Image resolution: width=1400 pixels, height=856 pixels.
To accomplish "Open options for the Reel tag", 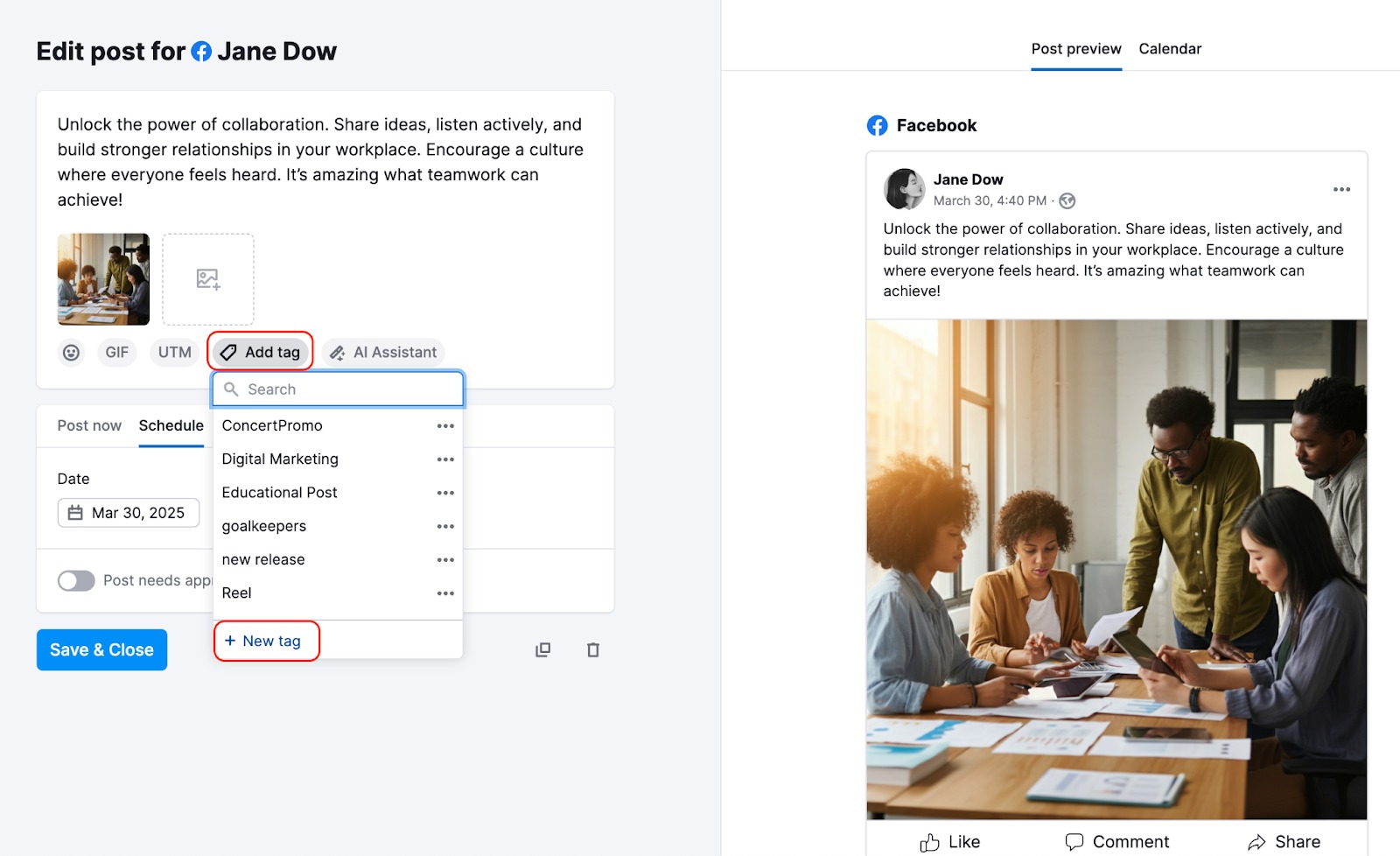I will click(445, 593).
